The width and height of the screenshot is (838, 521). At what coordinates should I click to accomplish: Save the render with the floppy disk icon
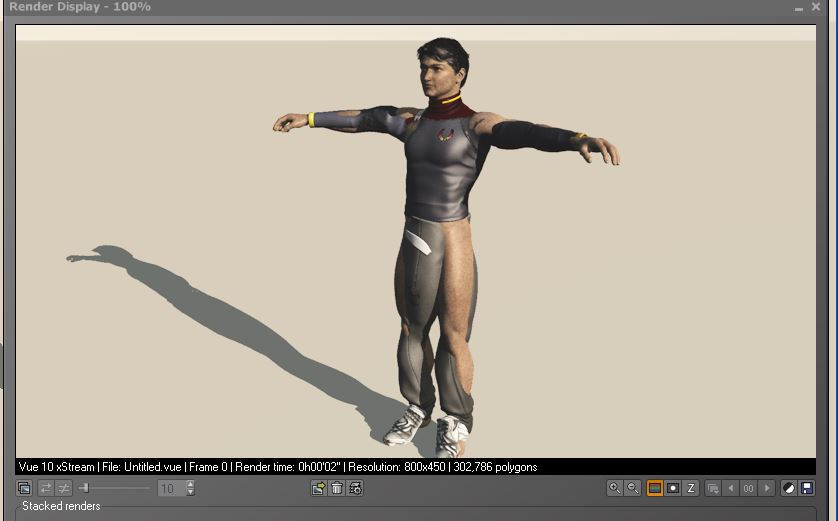coord(807,488)
